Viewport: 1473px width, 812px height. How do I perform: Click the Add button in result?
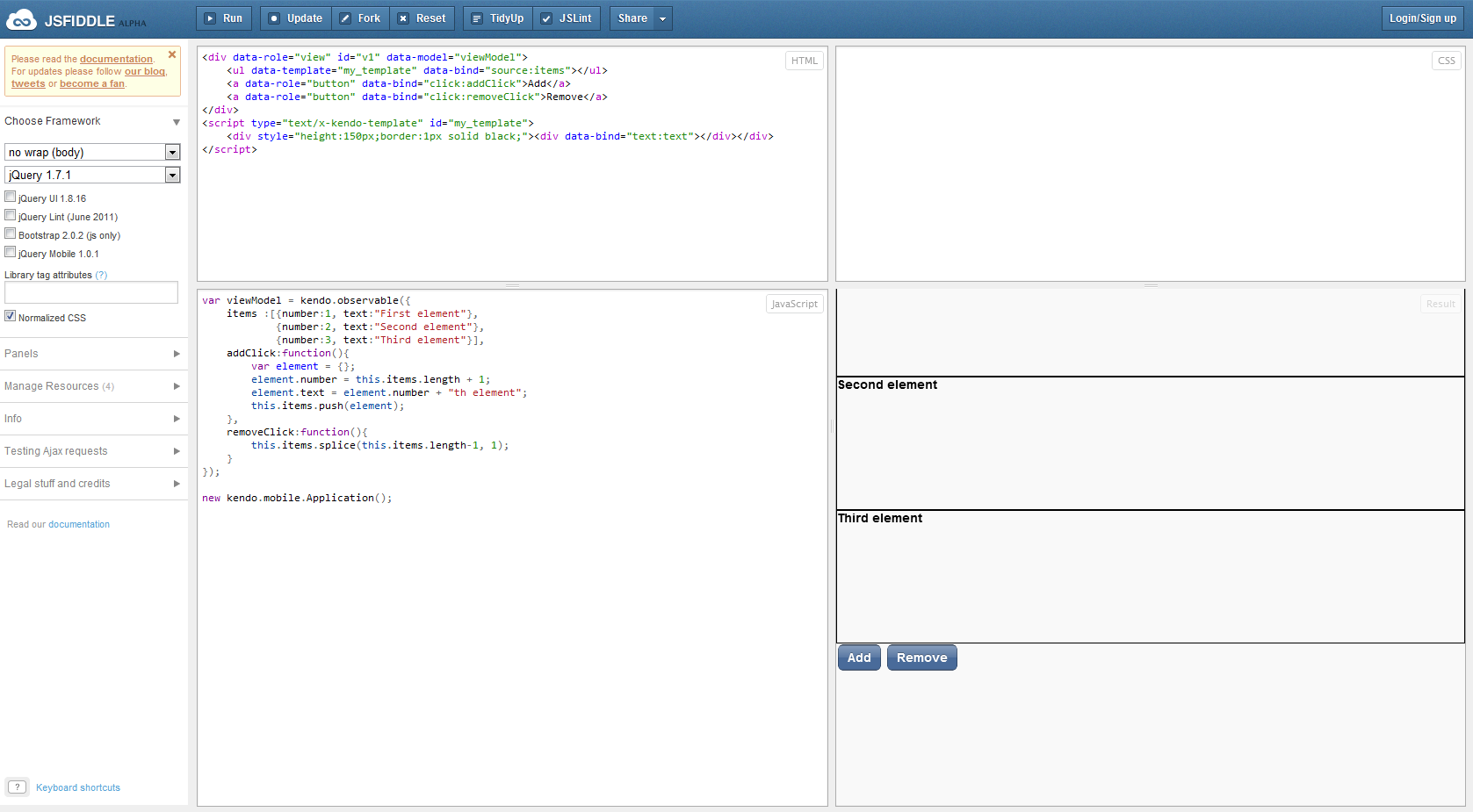coord(859,658)
